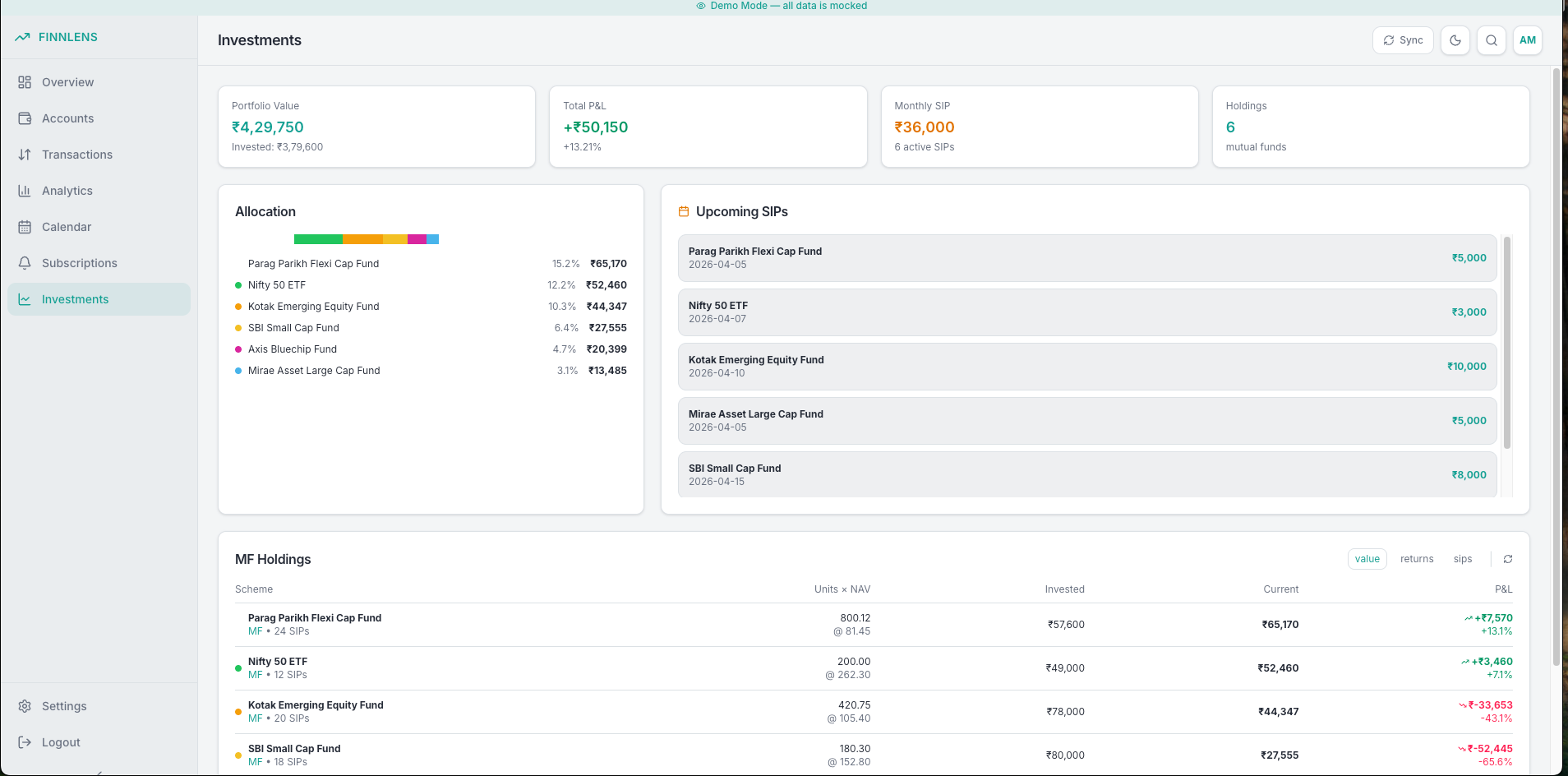This screenshot has width=1568, height=776.
Task: Click Nifty 50 ETF holdings row name
Action: 278,662
